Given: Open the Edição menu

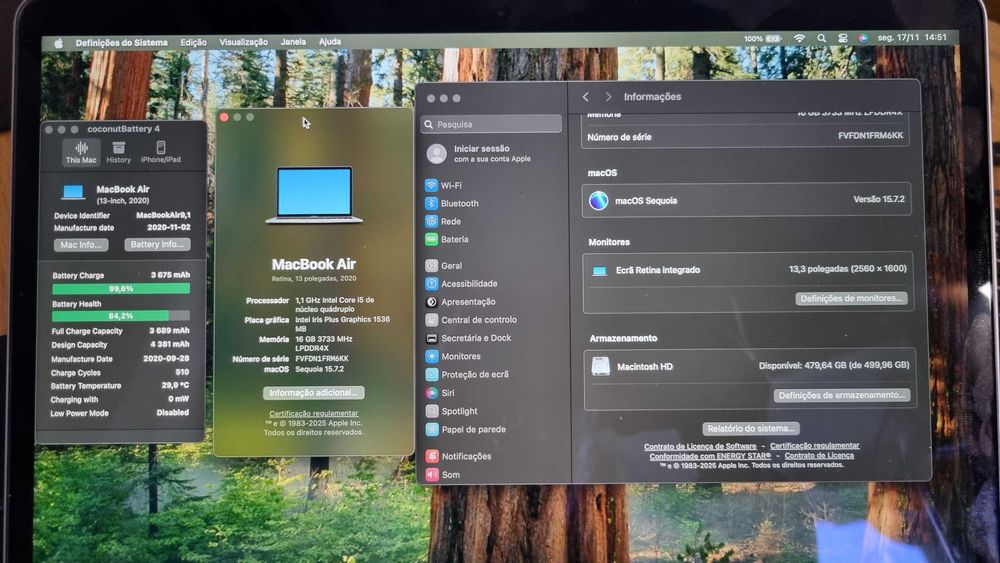Looking at the screenshot, I should pyautogui.click(x=193, y=42).
